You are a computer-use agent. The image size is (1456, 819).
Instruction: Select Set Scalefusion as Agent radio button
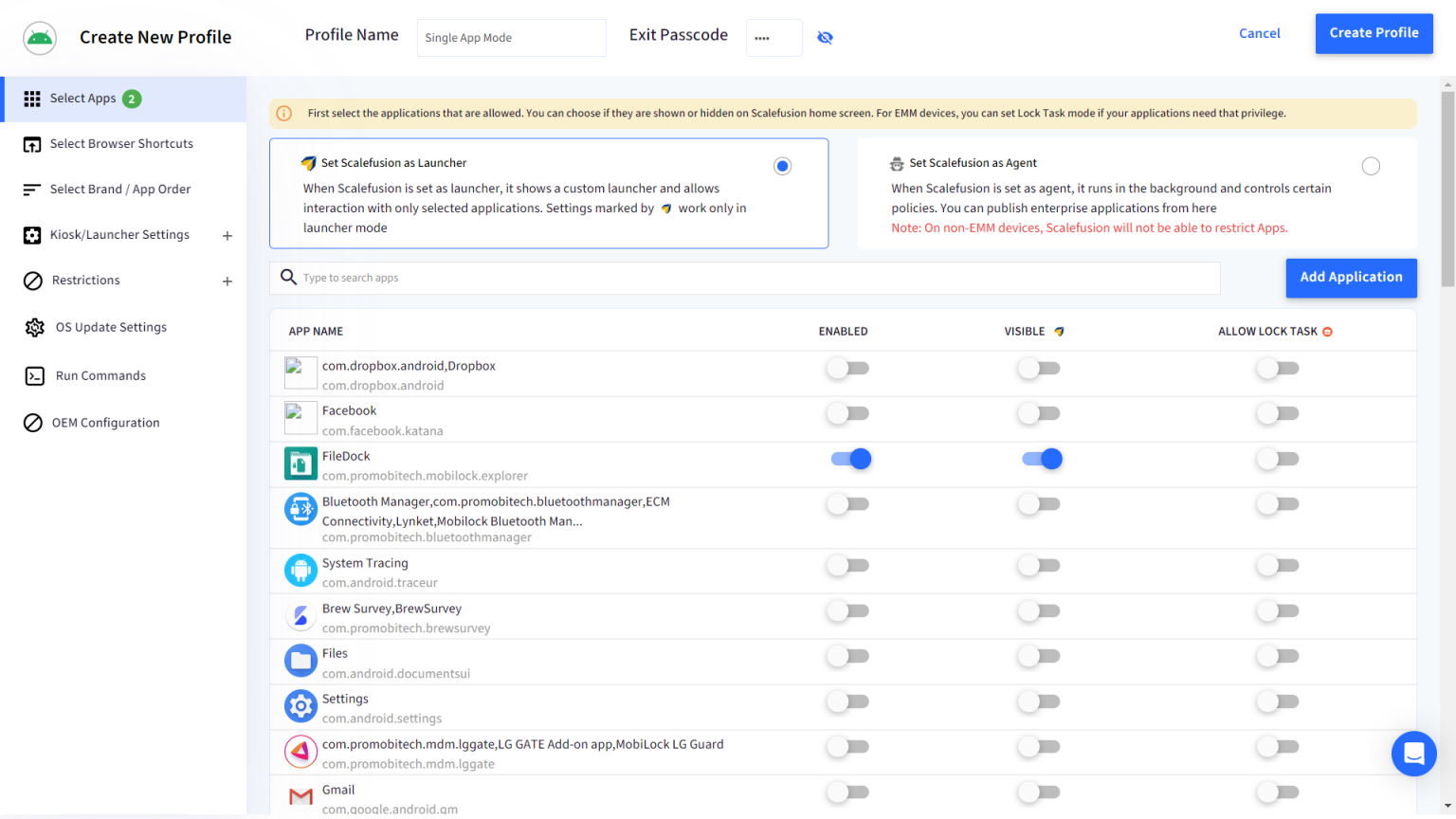[x=1371, y=165]
